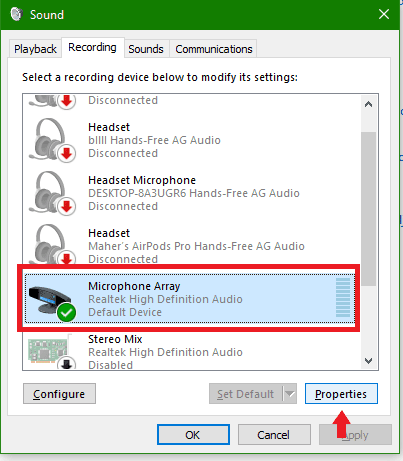Select Maher's AirPods Pro headset icon
Image resolution: width=403 pixels, height=461 pixels.
click(52, 244)
